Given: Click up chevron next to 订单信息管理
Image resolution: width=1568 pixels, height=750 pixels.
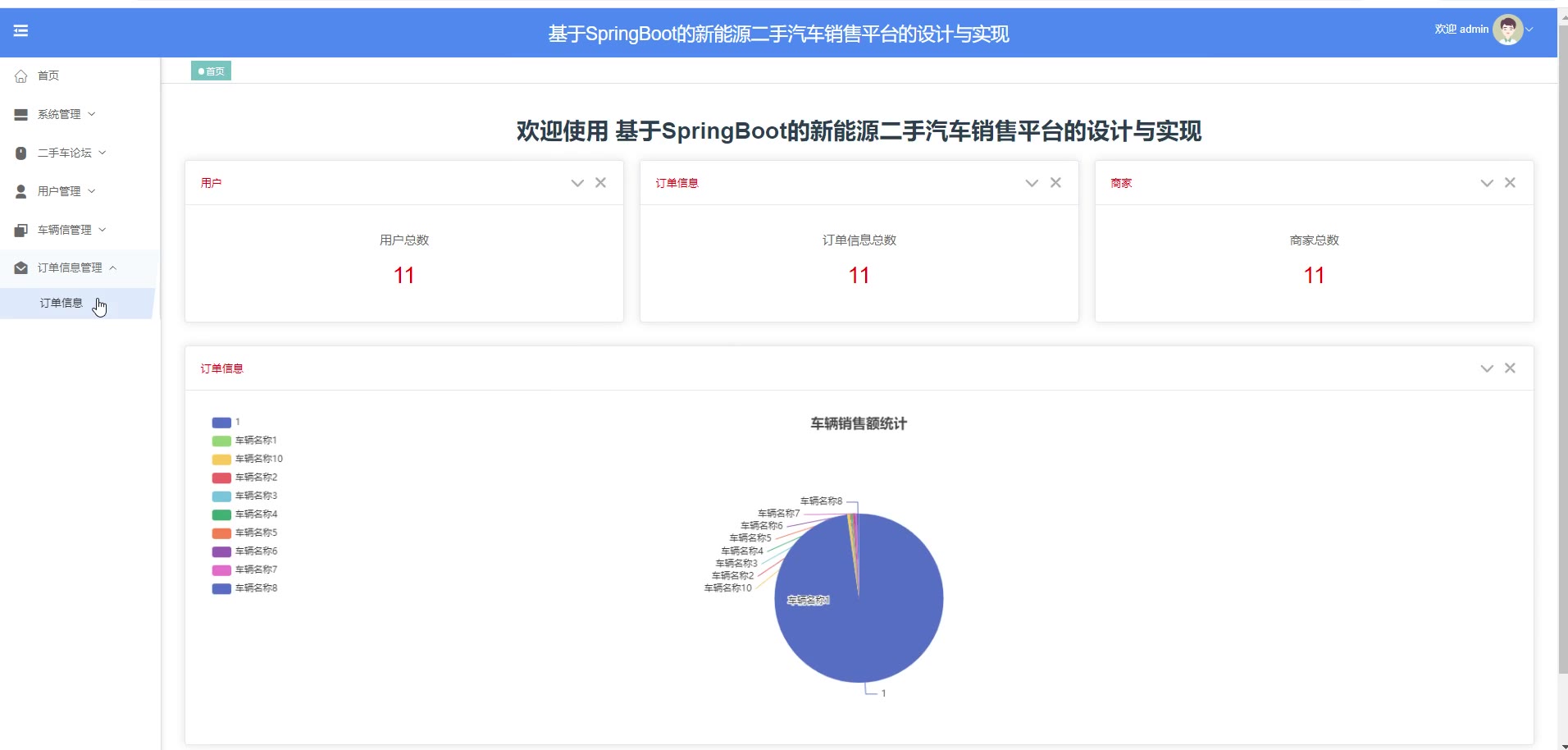Looking at the screenshot, I should point(113,268).
